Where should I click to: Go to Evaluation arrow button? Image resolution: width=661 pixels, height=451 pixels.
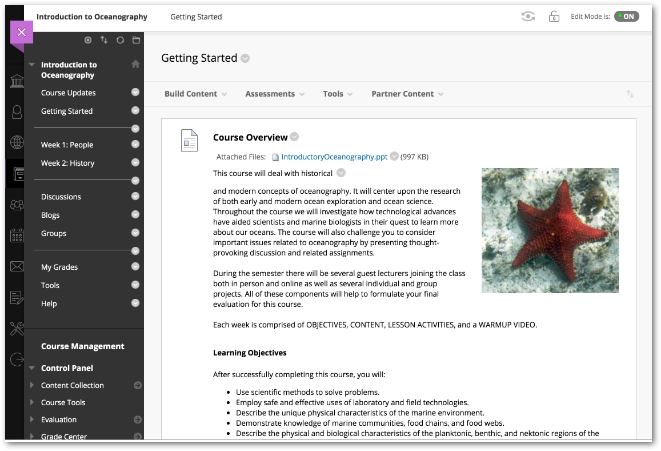pos(138,419)
